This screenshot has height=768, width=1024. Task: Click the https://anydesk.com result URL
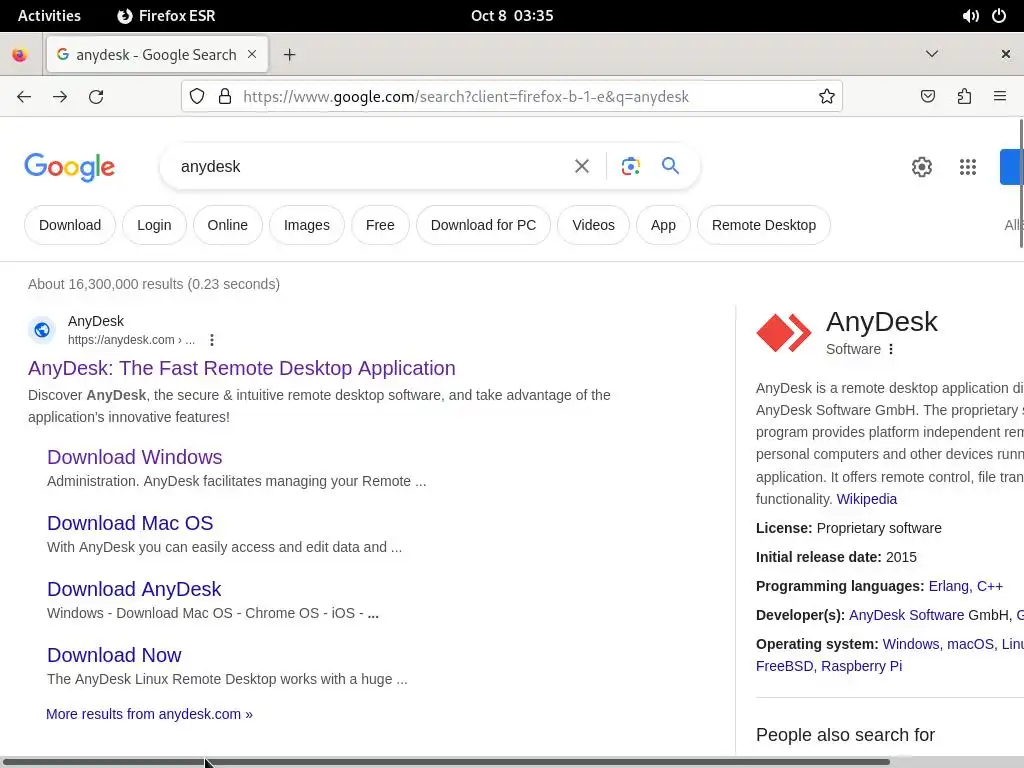click(x=131, y=340)
